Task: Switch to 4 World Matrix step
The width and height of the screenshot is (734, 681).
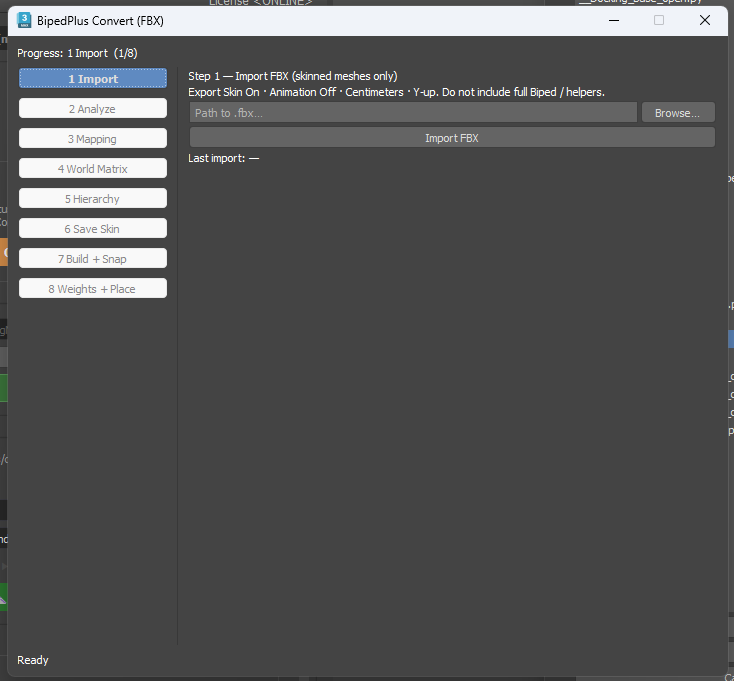Action: tap(93, 168)
